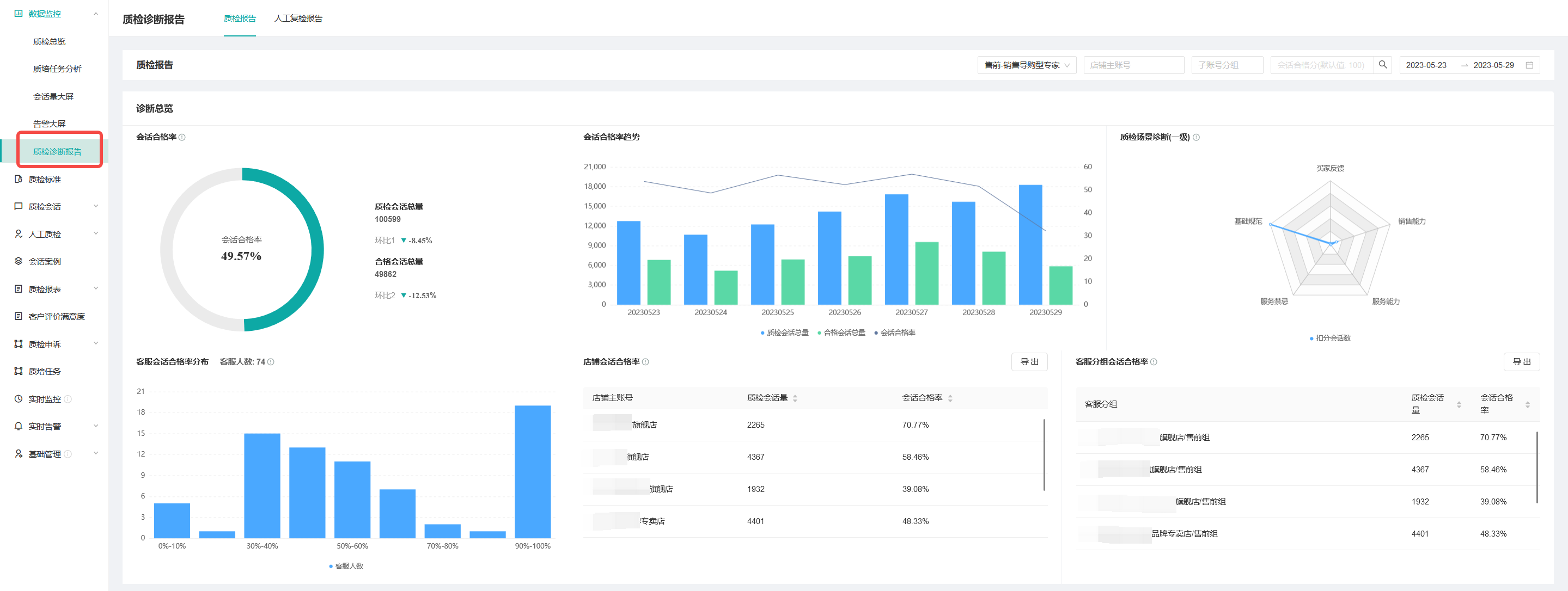
Task: Toggle 会话合格率 legend in trend chart
Action: click(x=895, y=333)
